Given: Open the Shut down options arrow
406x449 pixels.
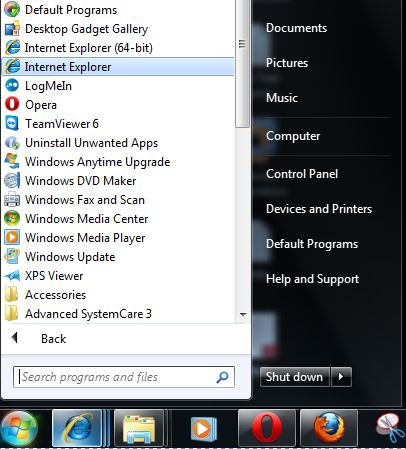Looking at the screenshot, I should point(341,377).
